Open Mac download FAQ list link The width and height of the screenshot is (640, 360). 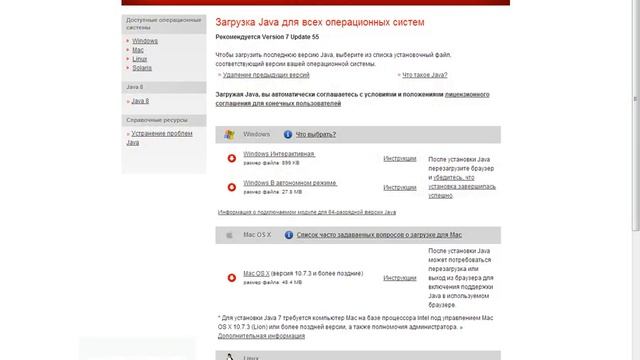pyautogui.click(x=379, y=235)
